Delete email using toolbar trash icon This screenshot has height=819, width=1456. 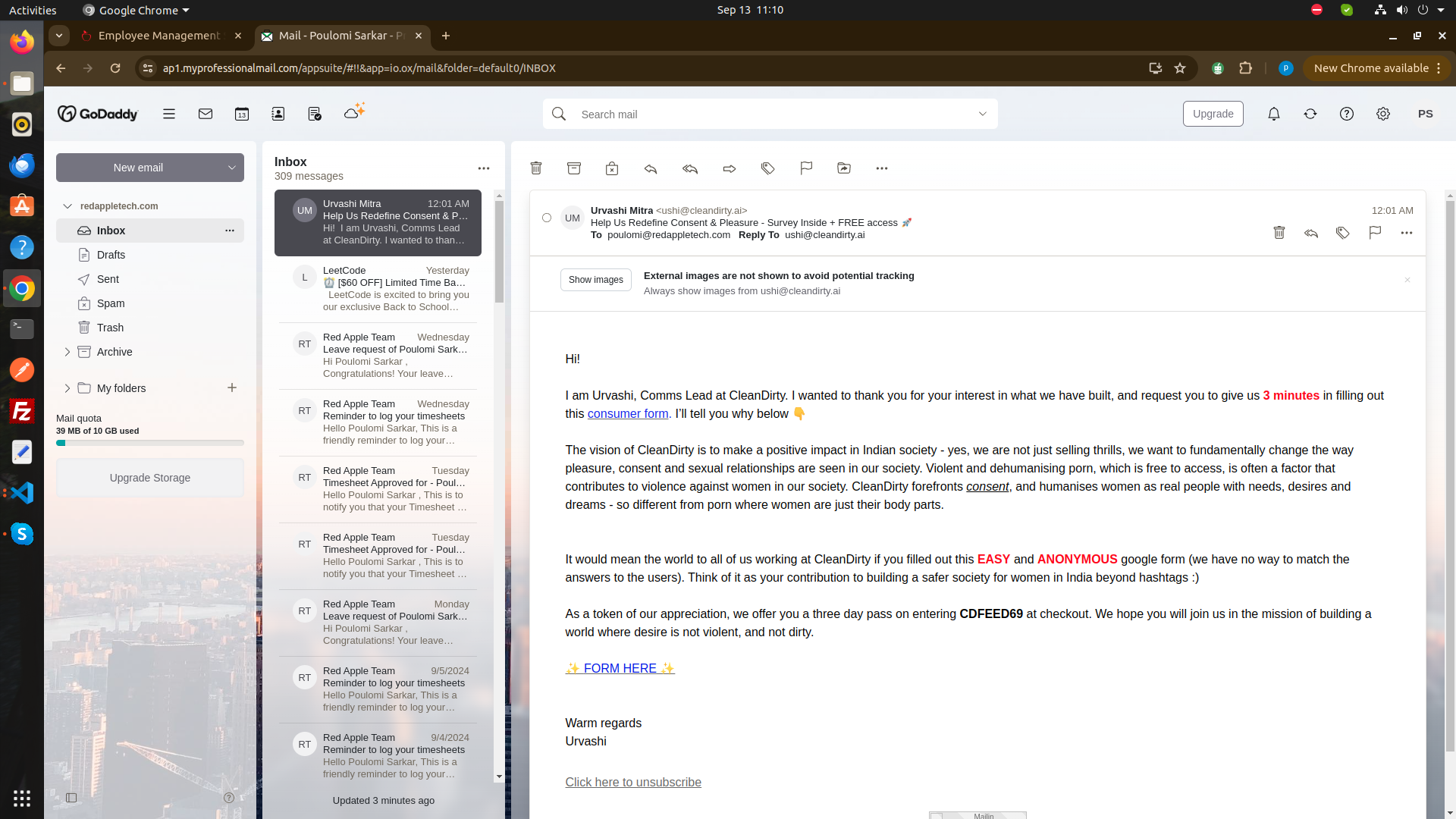(536, 168)
